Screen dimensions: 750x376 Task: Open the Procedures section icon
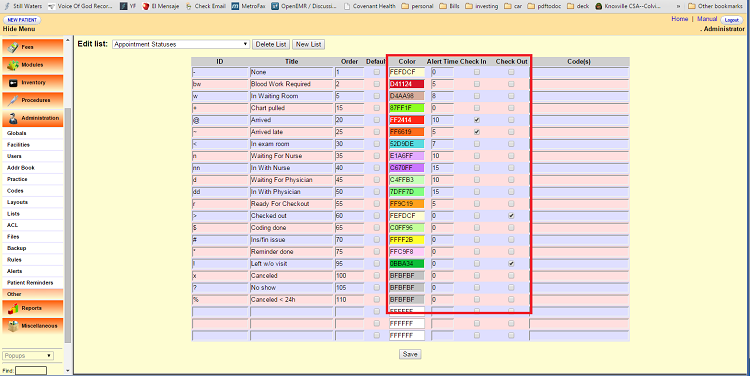coord(13,100)
